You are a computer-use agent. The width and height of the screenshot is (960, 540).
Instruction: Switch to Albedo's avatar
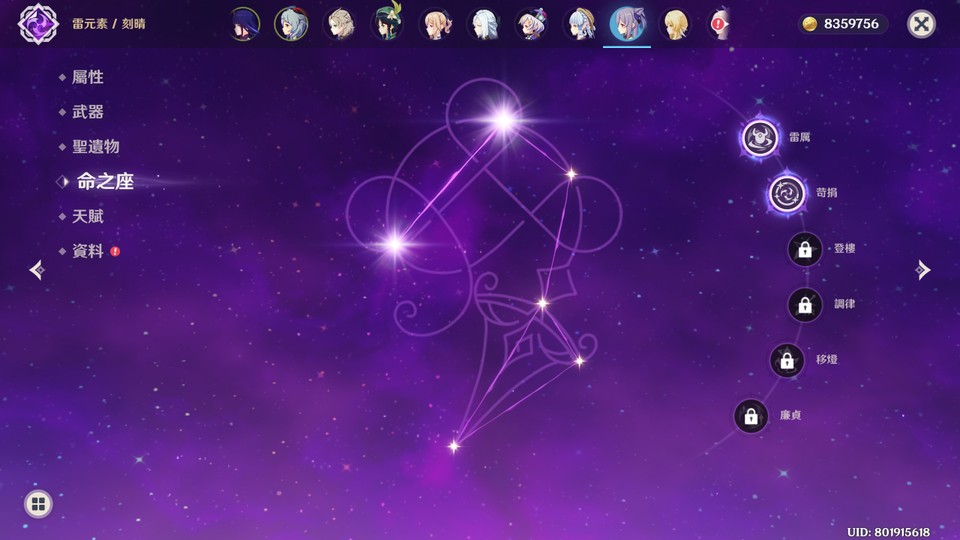click(340, 24)
